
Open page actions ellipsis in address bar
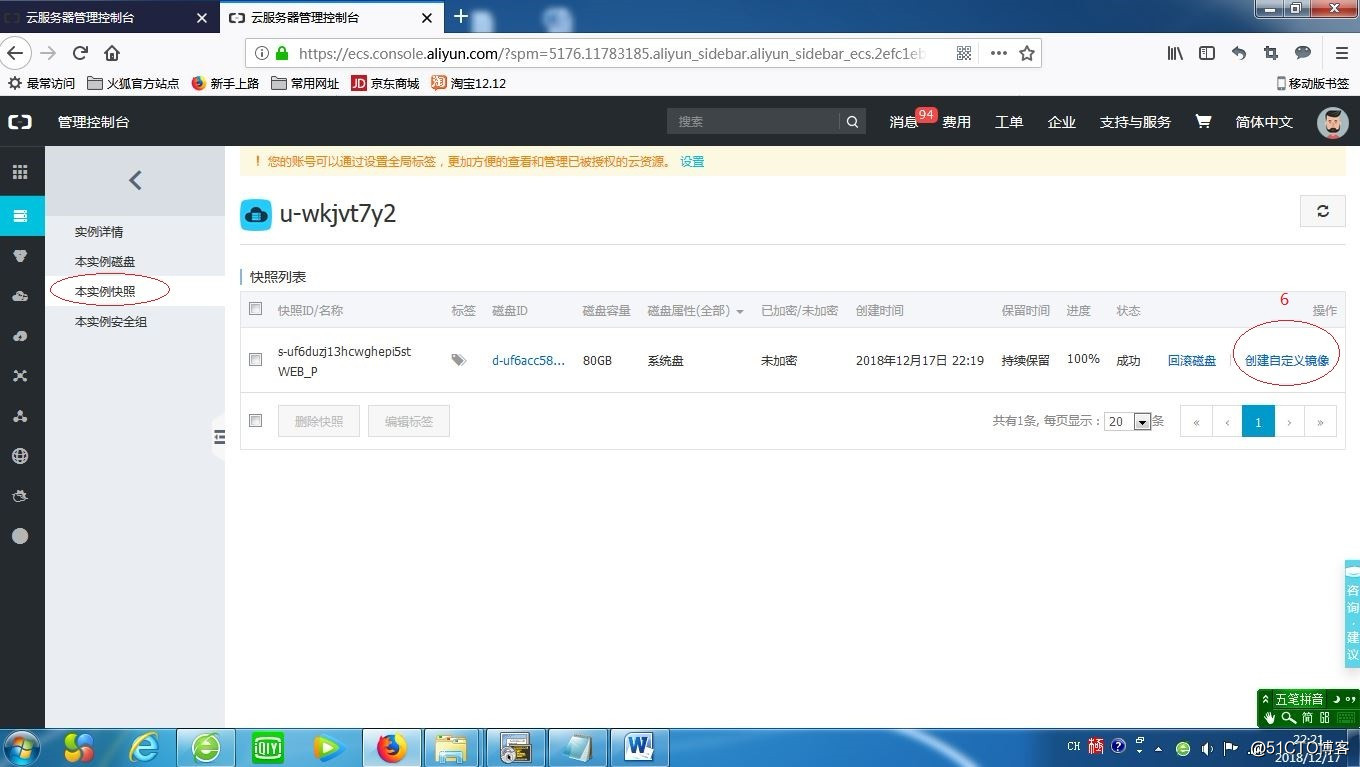(x=998, y=53)
